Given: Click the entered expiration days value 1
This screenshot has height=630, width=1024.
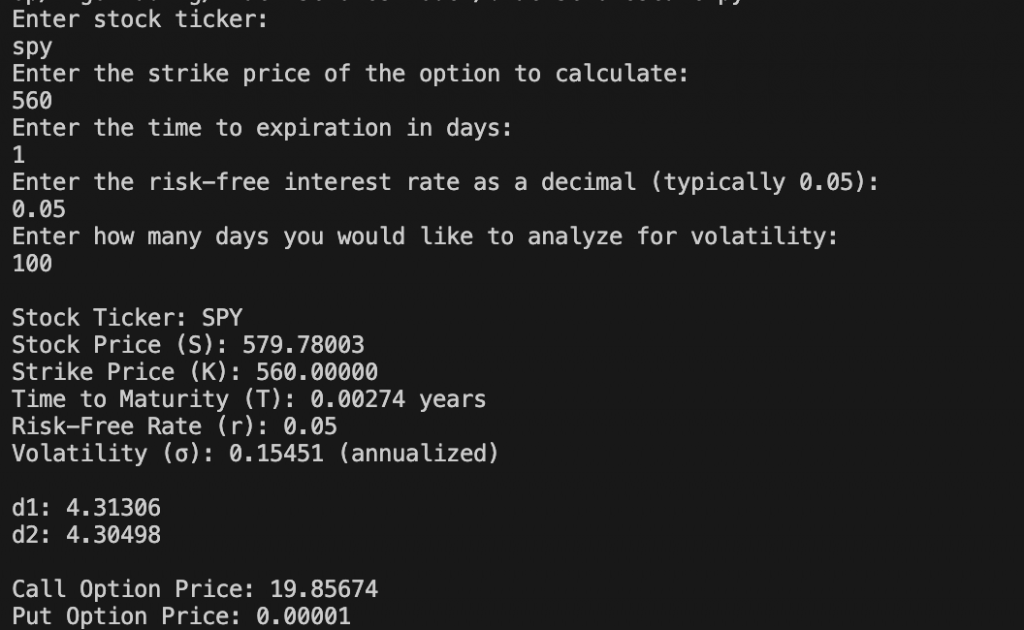Looking at the screenshot, I should pyautogui.click(x=19, y=155).
